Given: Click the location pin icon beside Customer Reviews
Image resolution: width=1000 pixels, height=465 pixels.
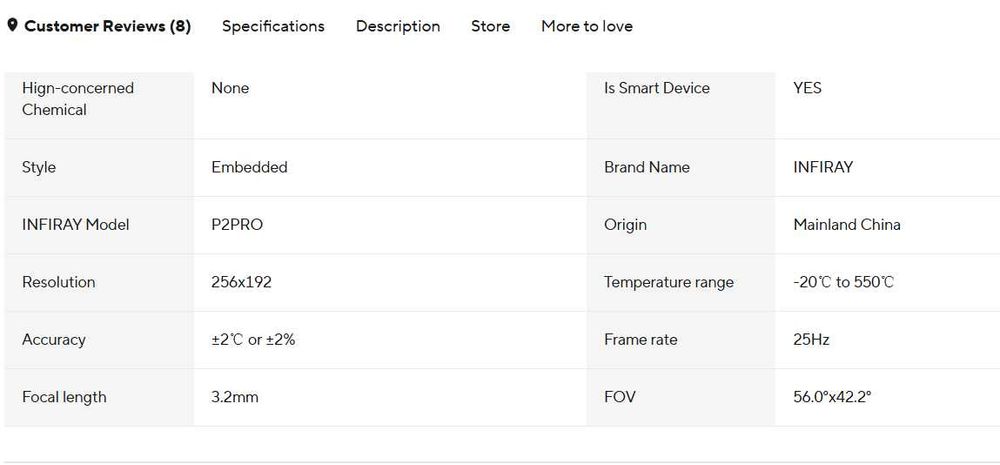Looking at the screenshot, I should point(12,26).
